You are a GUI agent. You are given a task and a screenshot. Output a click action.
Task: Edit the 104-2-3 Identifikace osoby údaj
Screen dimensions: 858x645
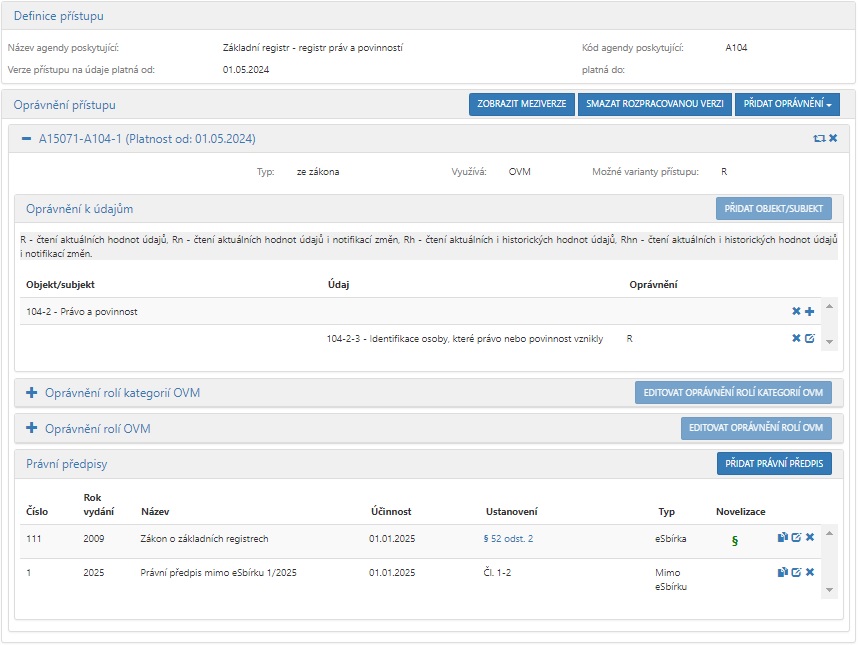(810, 339)
